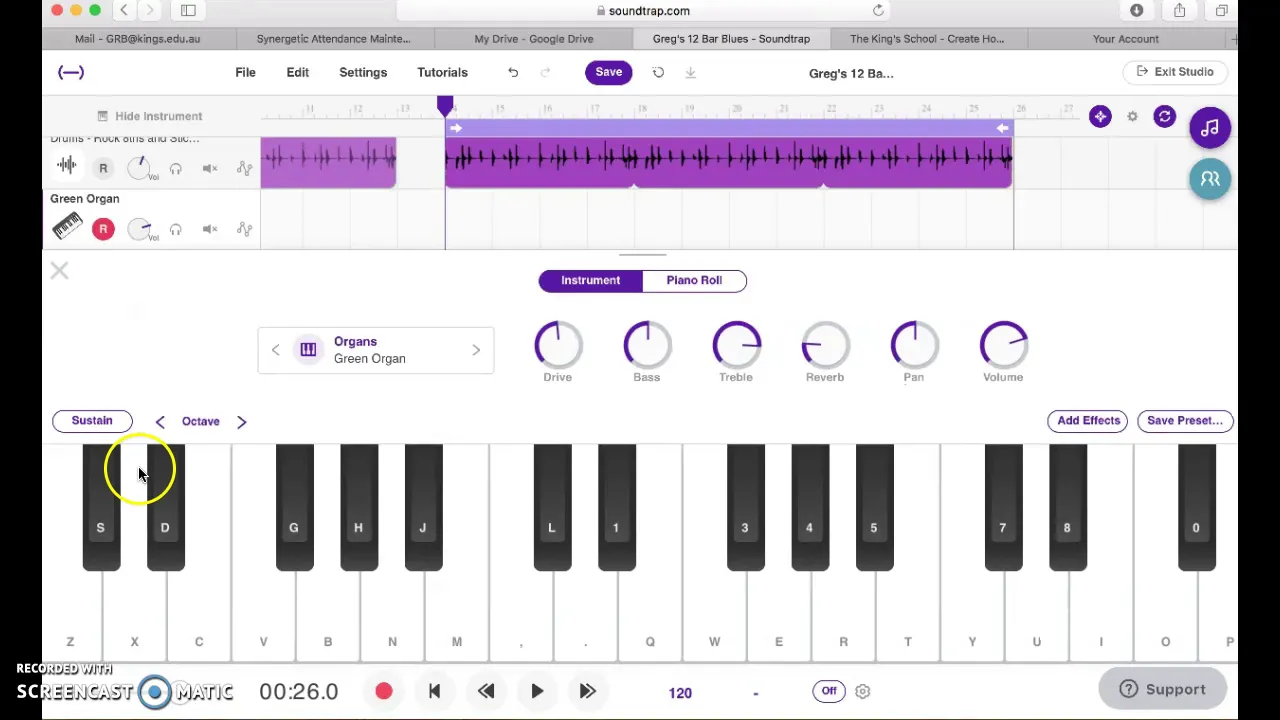Click the tempo value 120
The height and width of the screenshot is (720, 1280).
680,692
